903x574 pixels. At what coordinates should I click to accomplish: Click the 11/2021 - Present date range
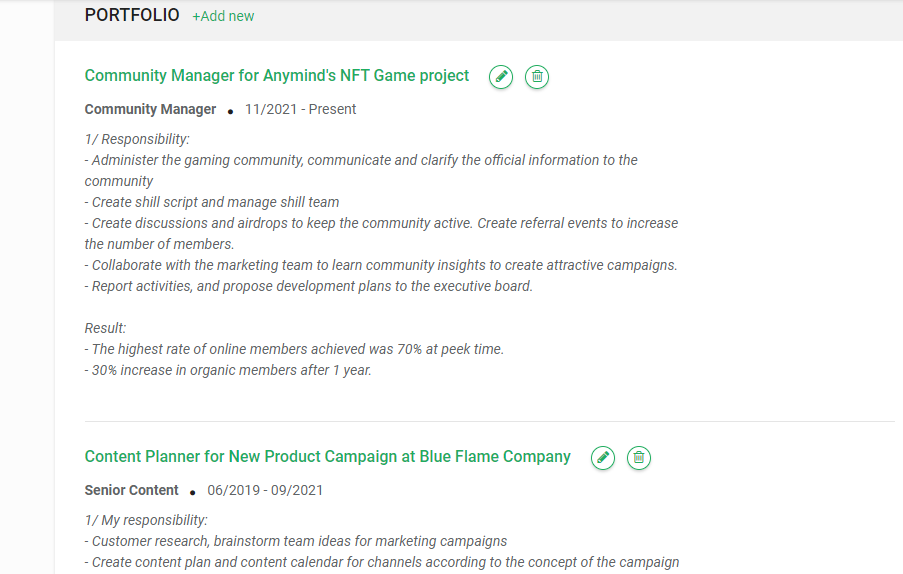pos(300,109)
